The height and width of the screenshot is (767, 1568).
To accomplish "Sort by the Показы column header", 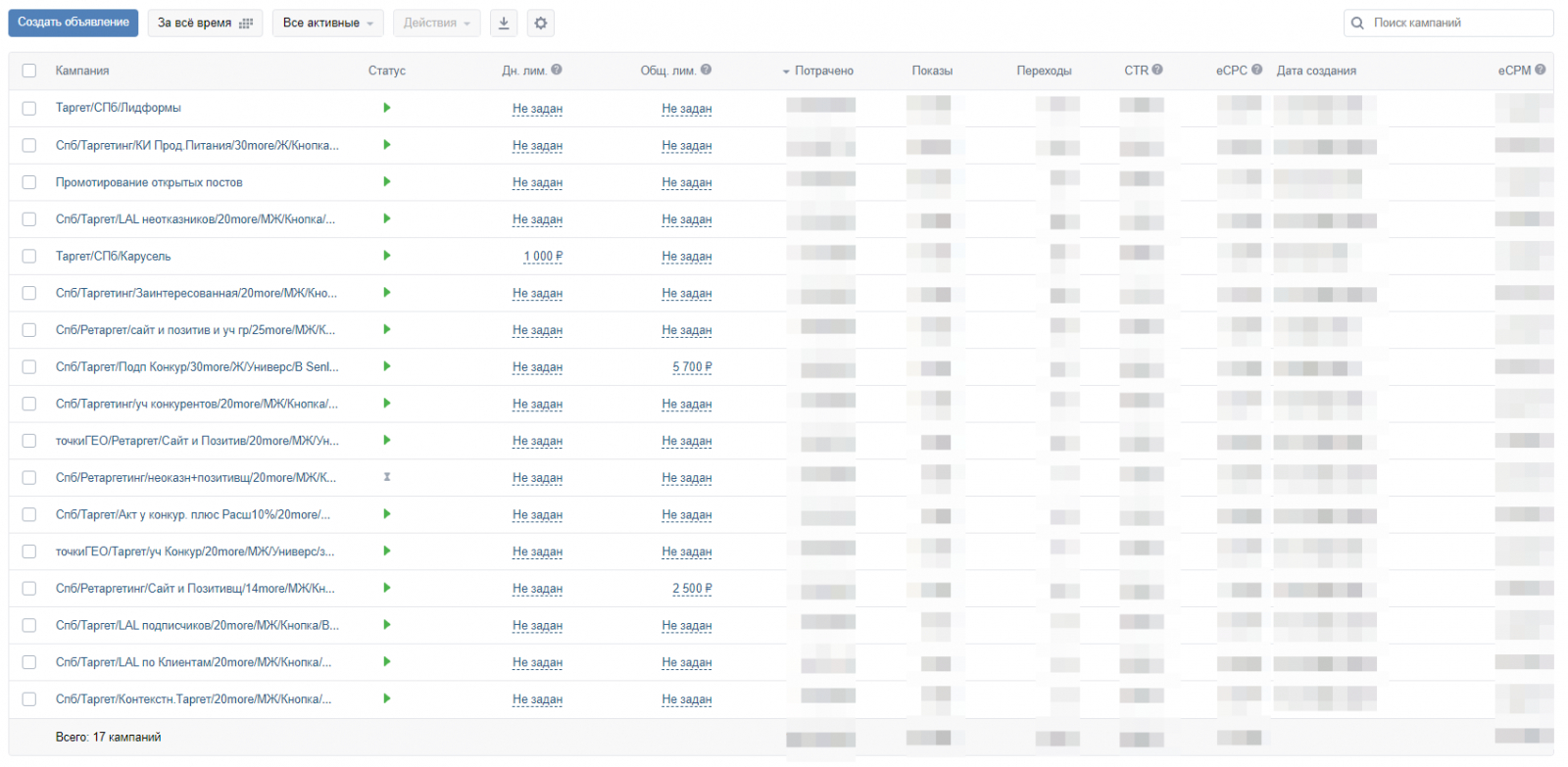I will [932, 71].
